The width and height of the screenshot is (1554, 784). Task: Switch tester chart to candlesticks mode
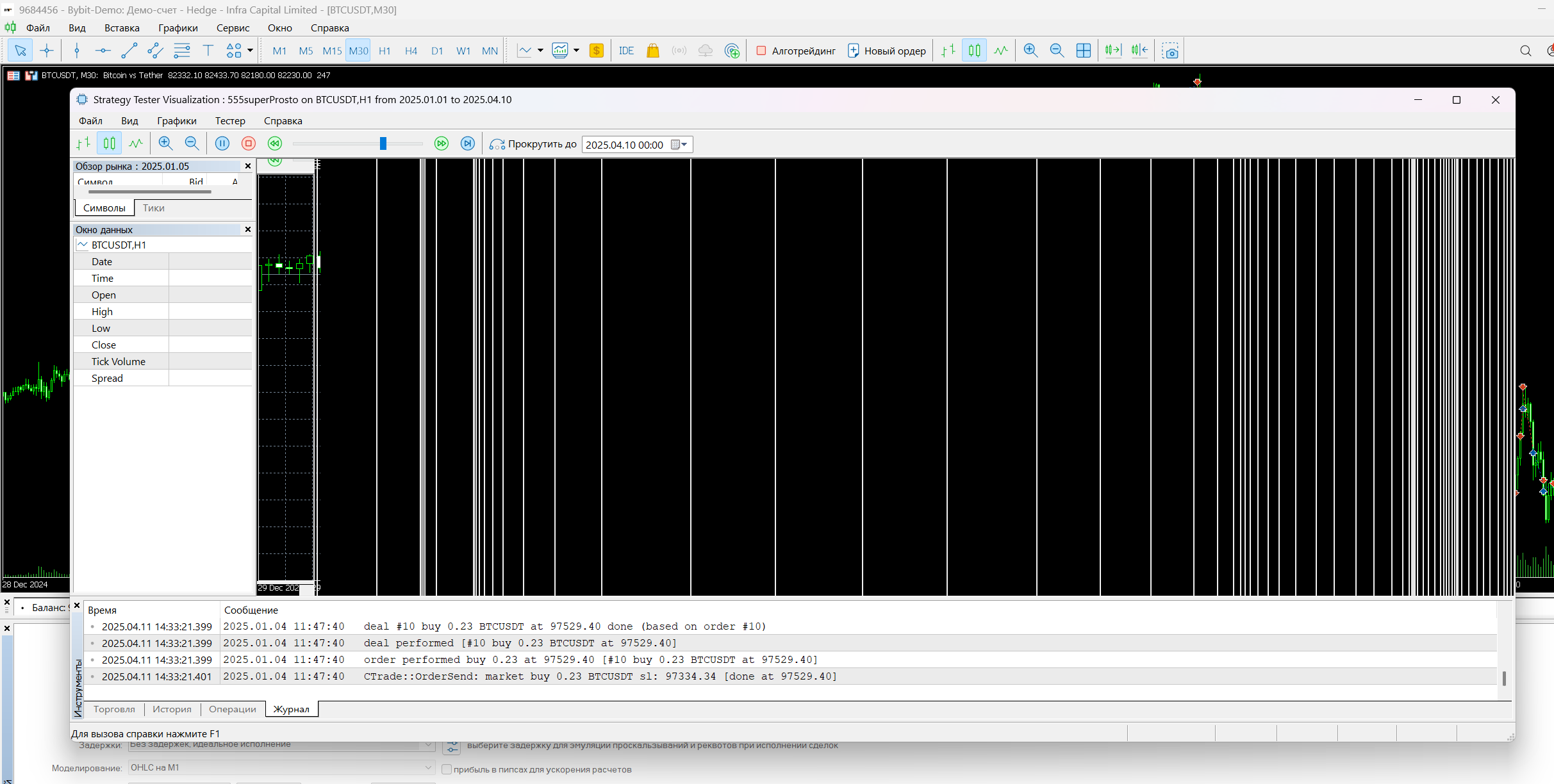[109, 144]
